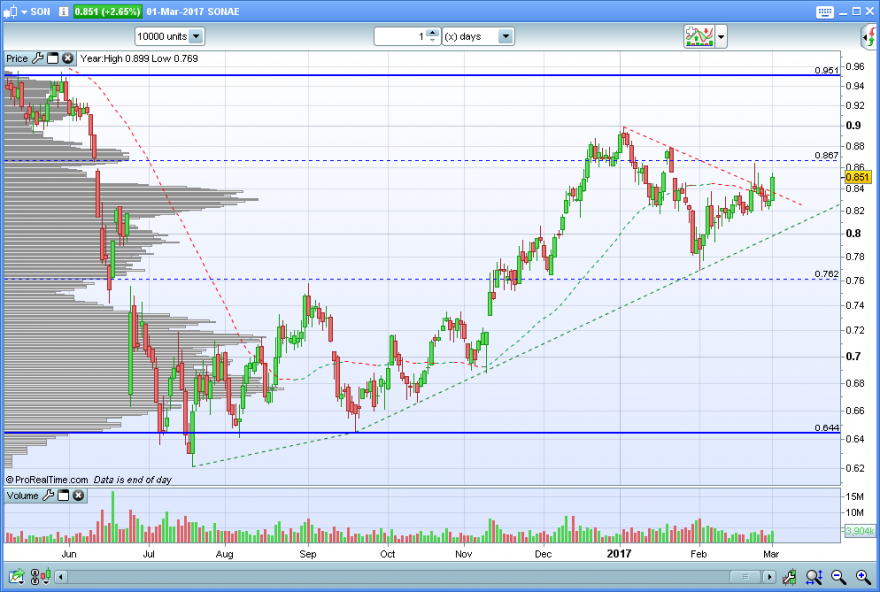
Task: Click the Feb label on time axis
Action: pos(698,554)
